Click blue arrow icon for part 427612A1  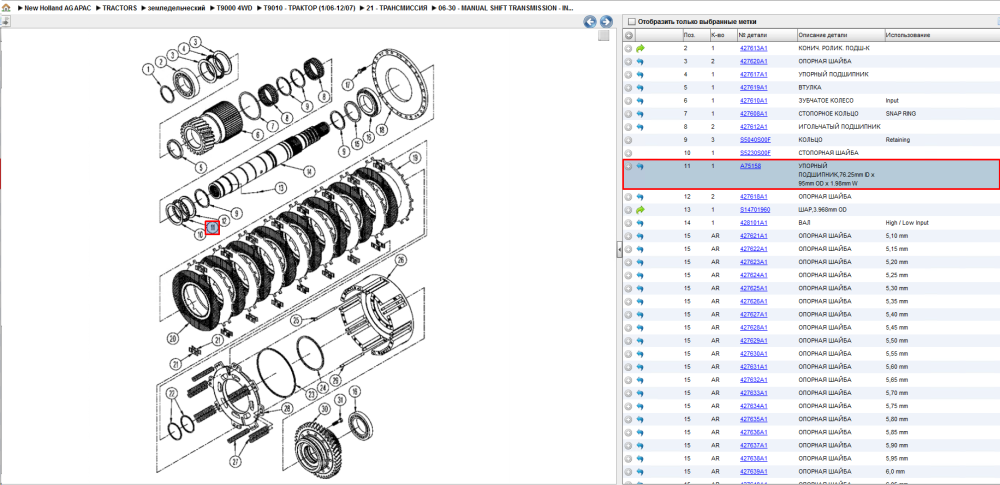click(x=640, y=126)
